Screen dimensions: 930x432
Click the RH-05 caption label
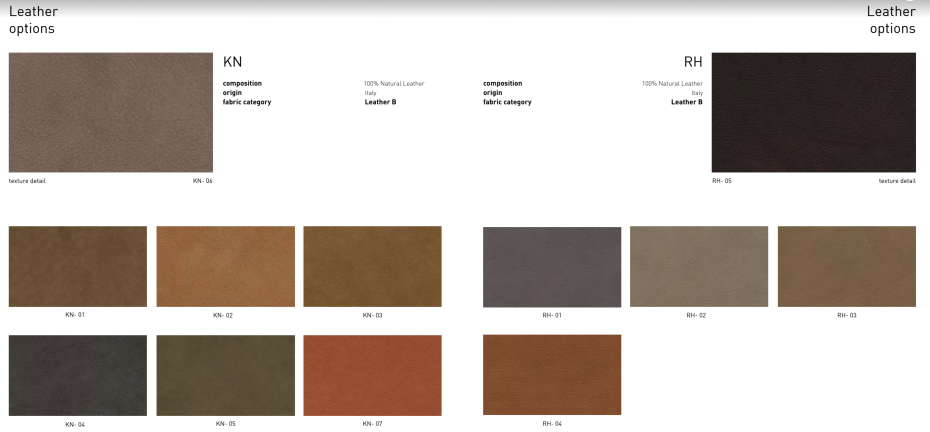click(x=721, y=181)
